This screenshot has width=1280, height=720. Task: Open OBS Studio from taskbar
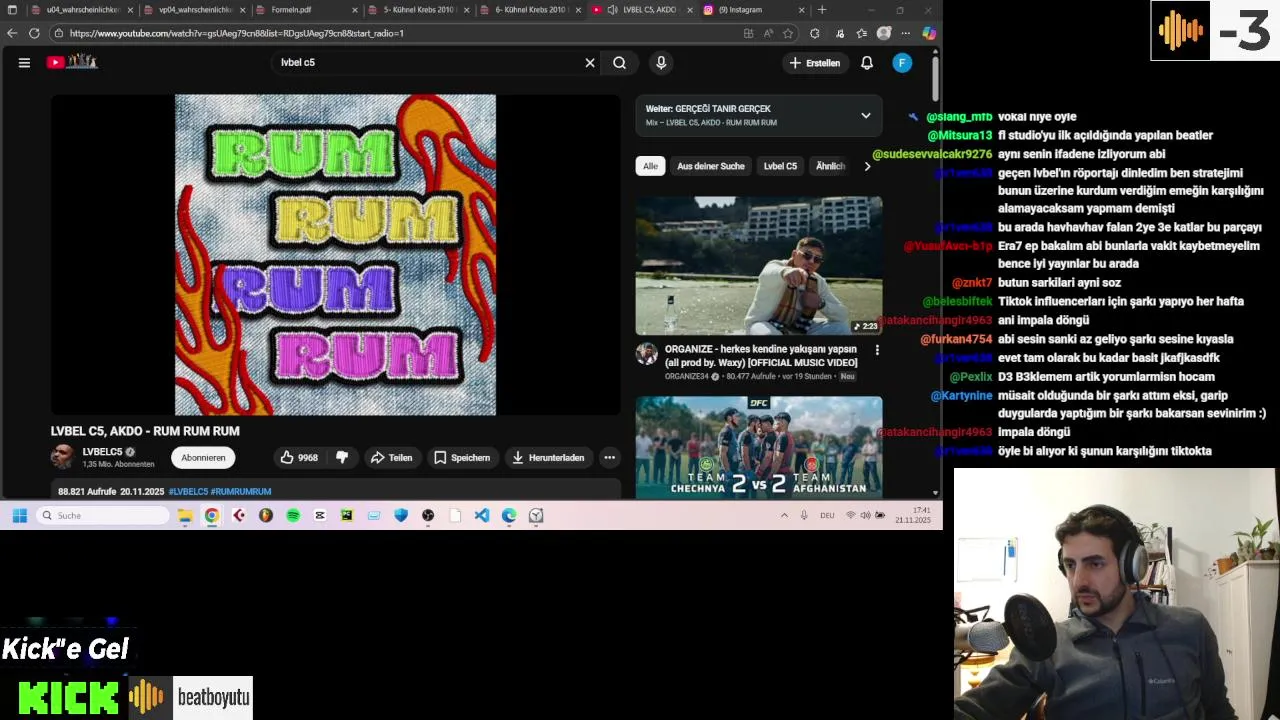click(x=428, y=515)
